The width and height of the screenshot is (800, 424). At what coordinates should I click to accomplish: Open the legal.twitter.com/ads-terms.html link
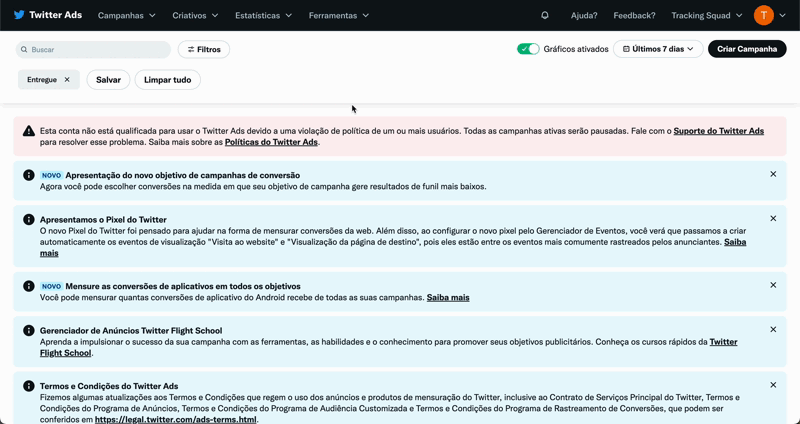176,419
